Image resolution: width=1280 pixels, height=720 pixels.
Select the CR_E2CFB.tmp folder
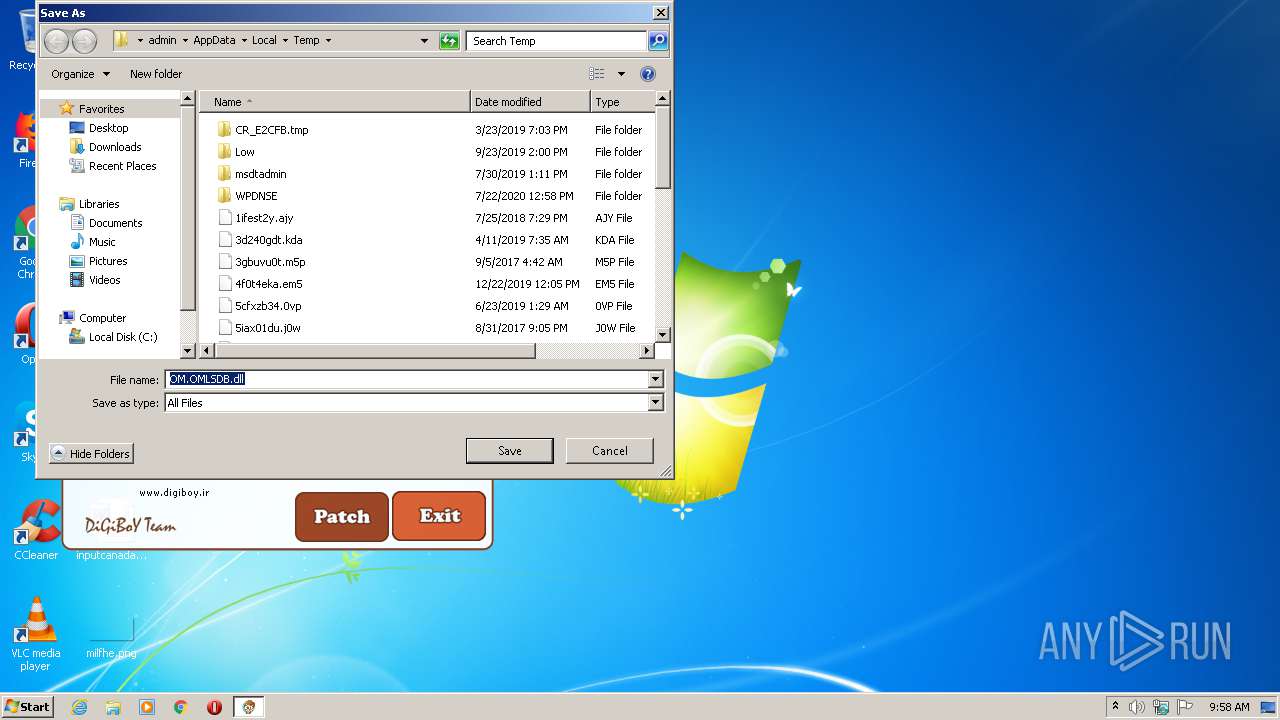click(x=271, y=130)
